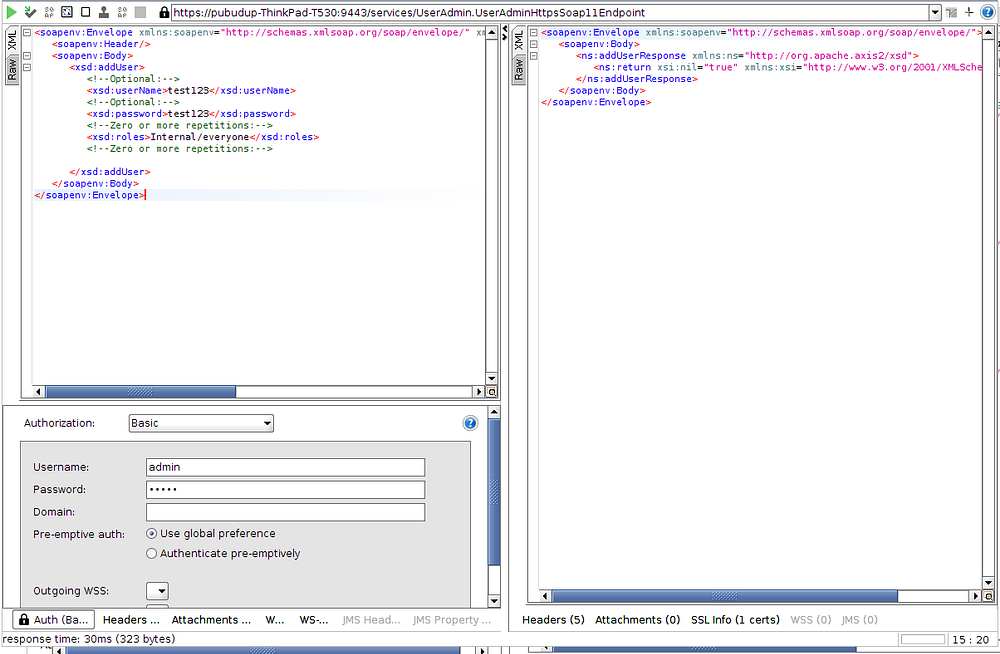Open the request Attachments tab

(x=211, y=620)
